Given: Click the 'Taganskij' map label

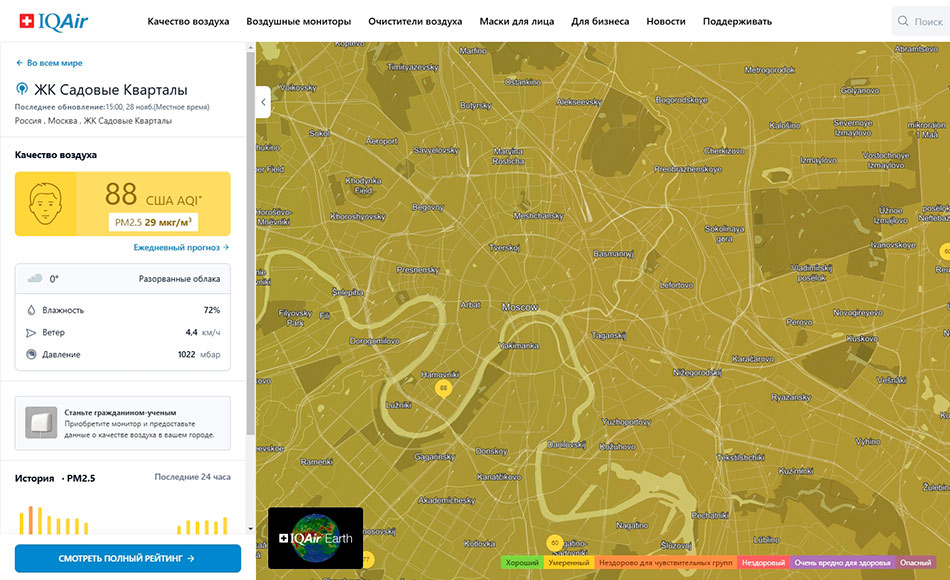Looking at the screenshot, I should [609, 335].
